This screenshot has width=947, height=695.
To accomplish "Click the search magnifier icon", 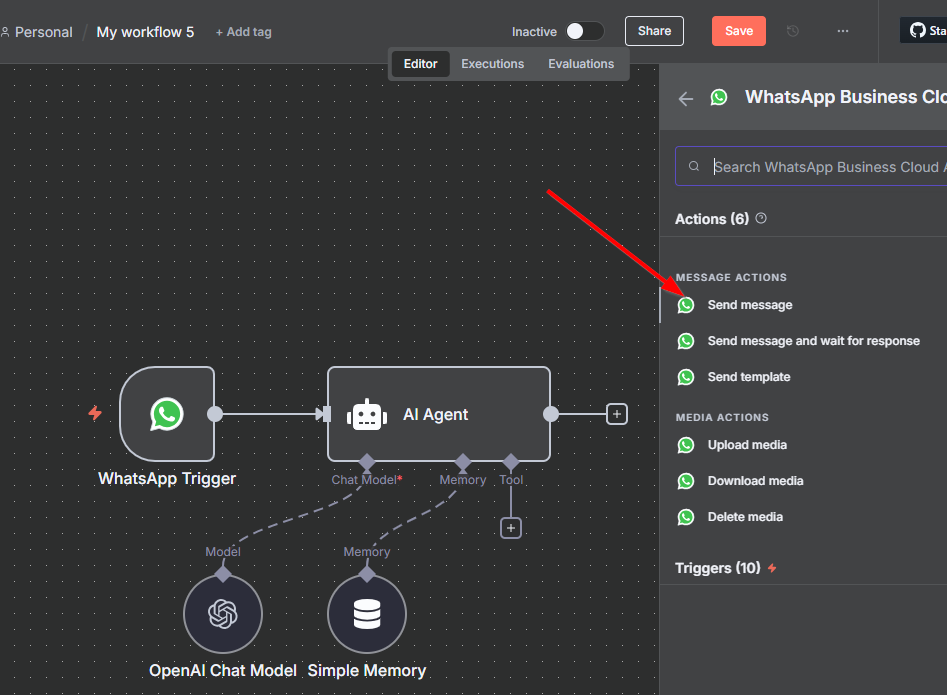I will tap(694, 166).
